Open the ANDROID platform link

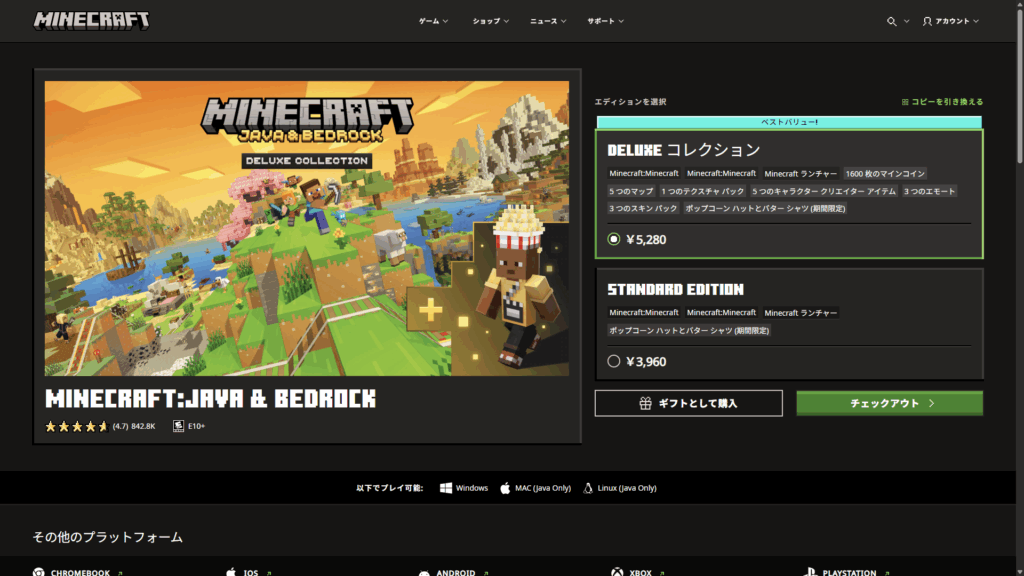coord(453,573)
